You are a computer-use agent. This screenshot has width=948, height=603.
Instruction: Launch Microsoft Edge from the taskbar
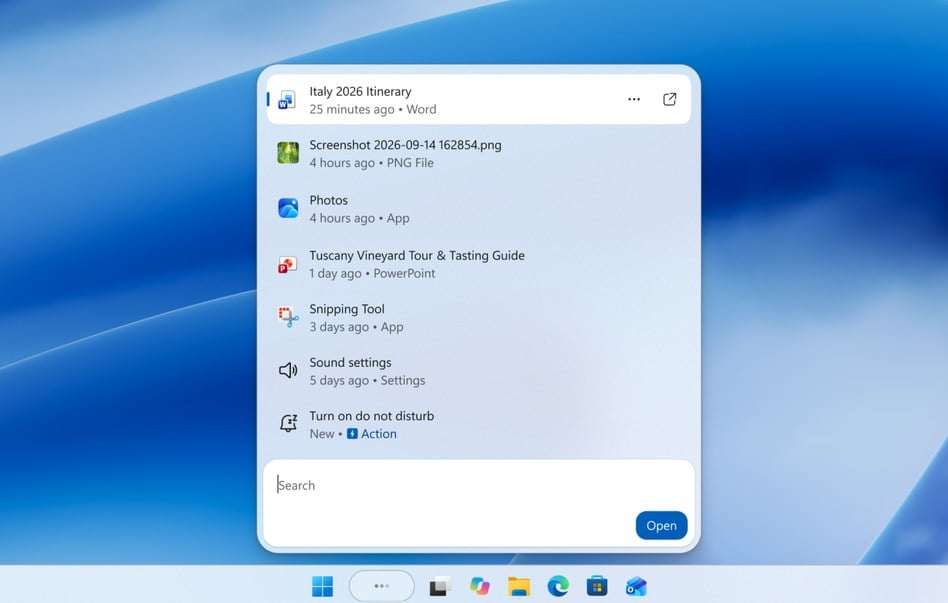(558, 586)
